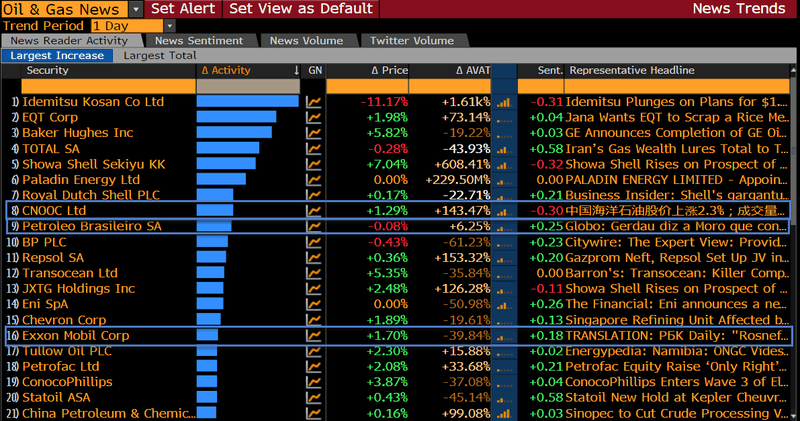800x421 pixels.
Task: Click the Representative Headline filter input field
Action: coord(677,86)
